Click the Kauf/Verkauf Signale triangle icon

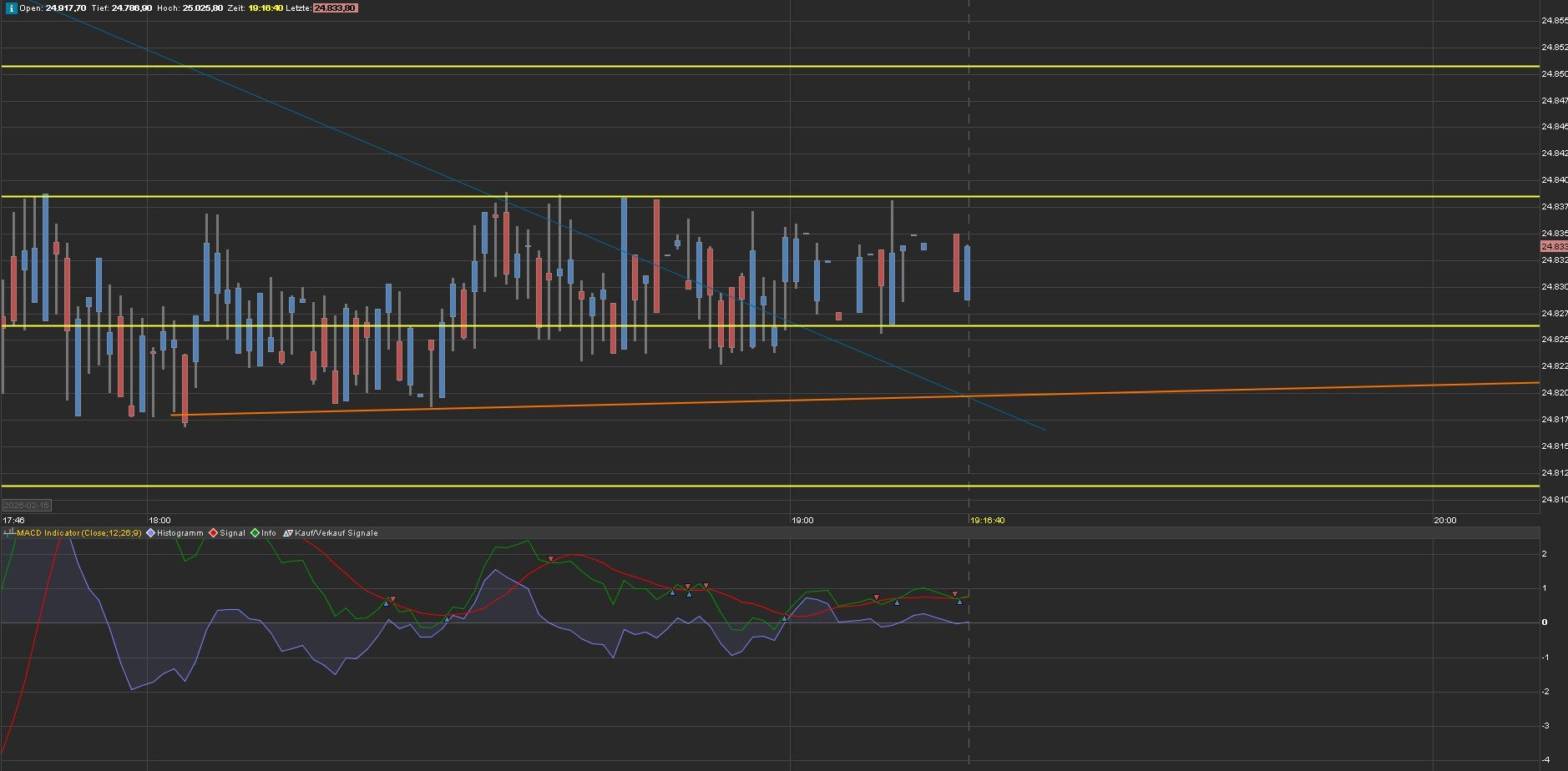(x=288, y=533)
